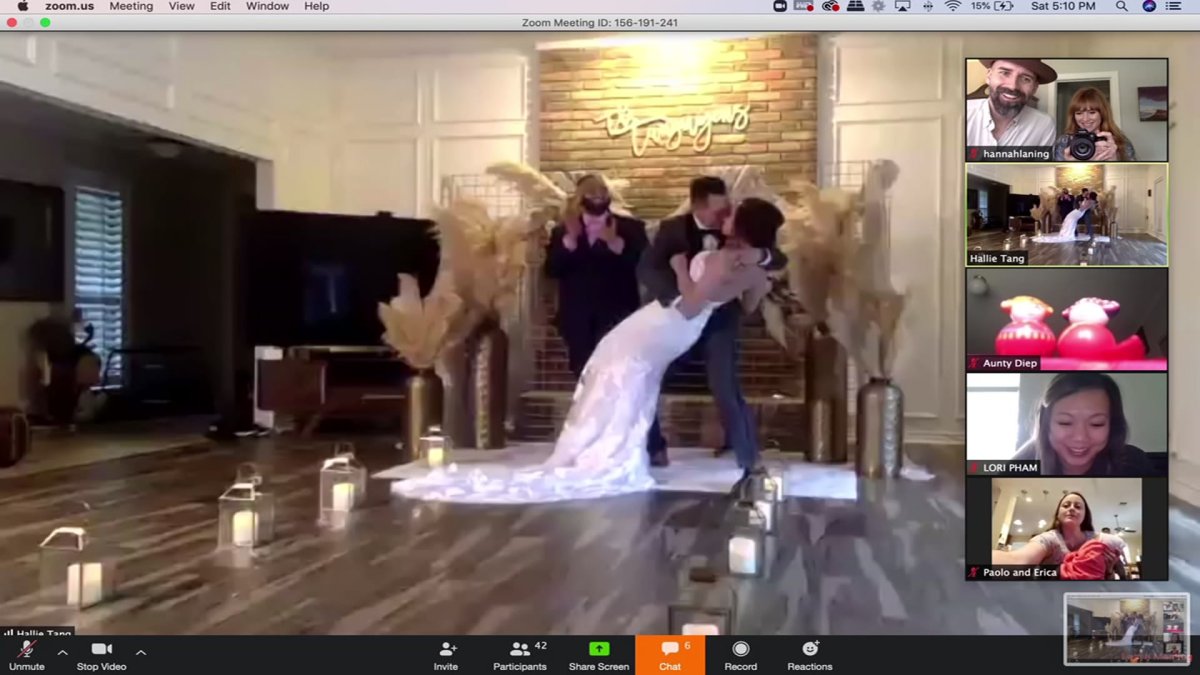Expand audio options next to Unmute
Image resolution: width=1200 pixels, height=675 pixels.
point(63,651)
